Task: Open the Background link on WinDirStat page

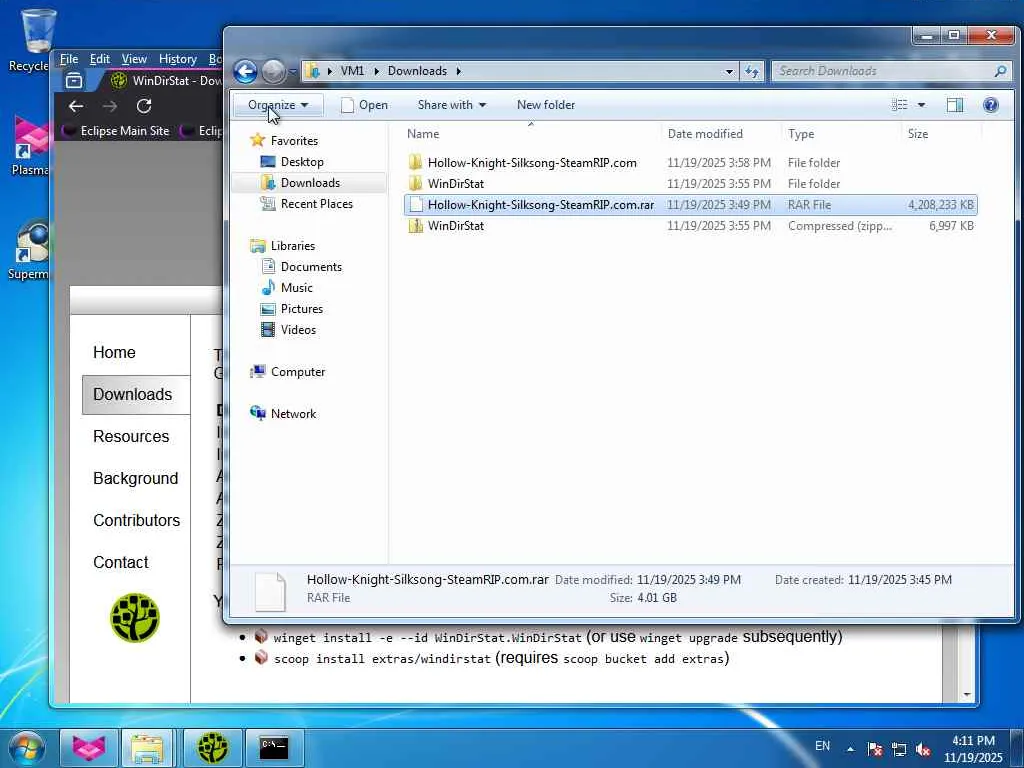Action: 135,478
